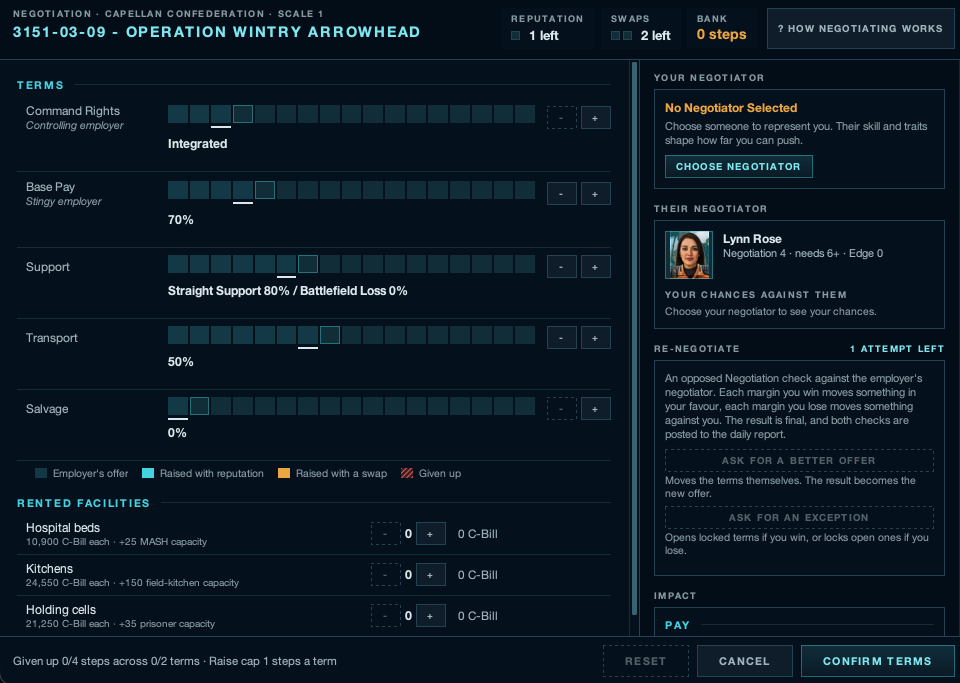Click the Integrated command rights value
The width and height of the screenshot is (960, 683).
tap(198, 144)
